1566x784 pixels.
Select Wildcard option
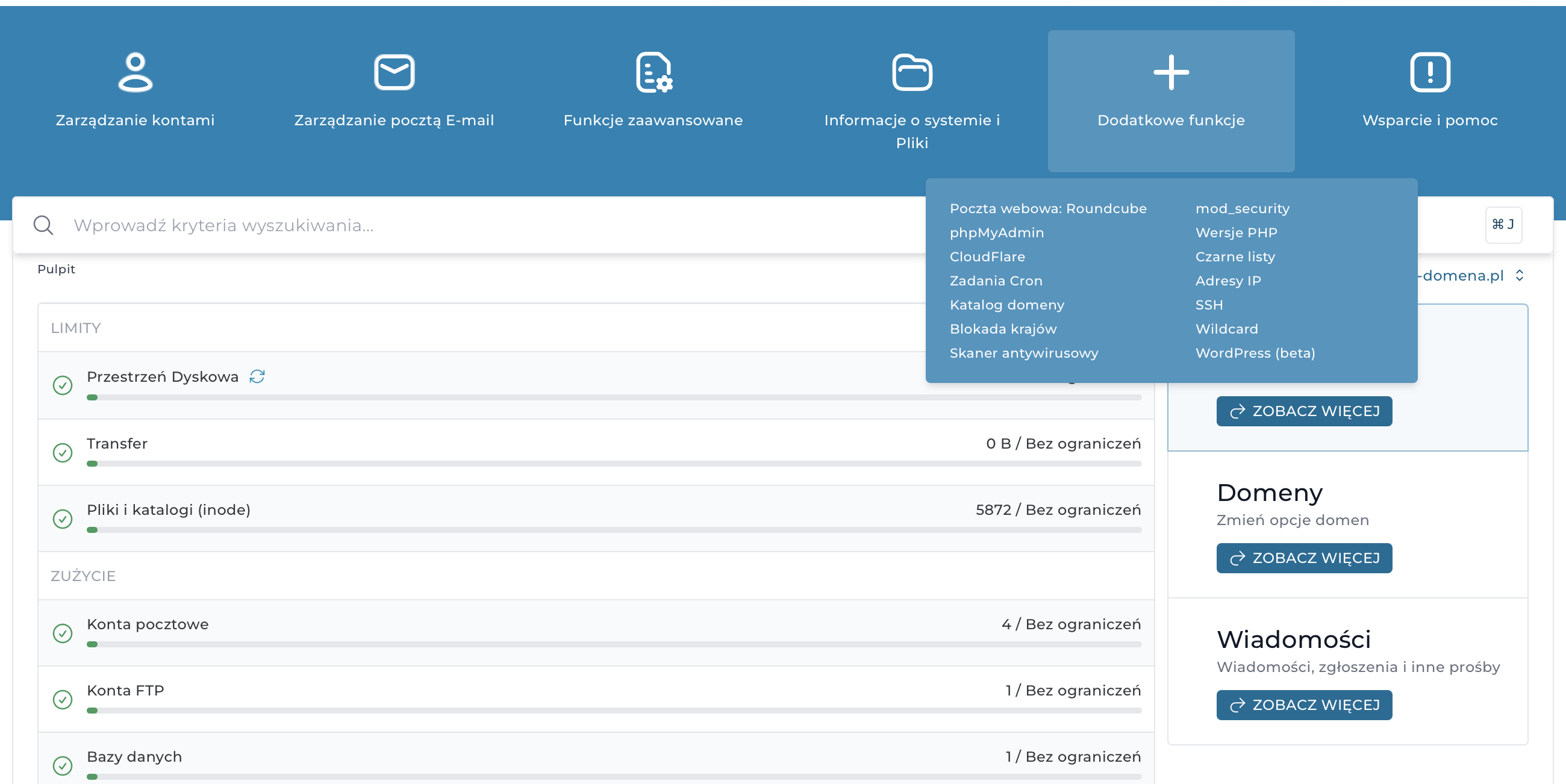[x=1227, y=329]
